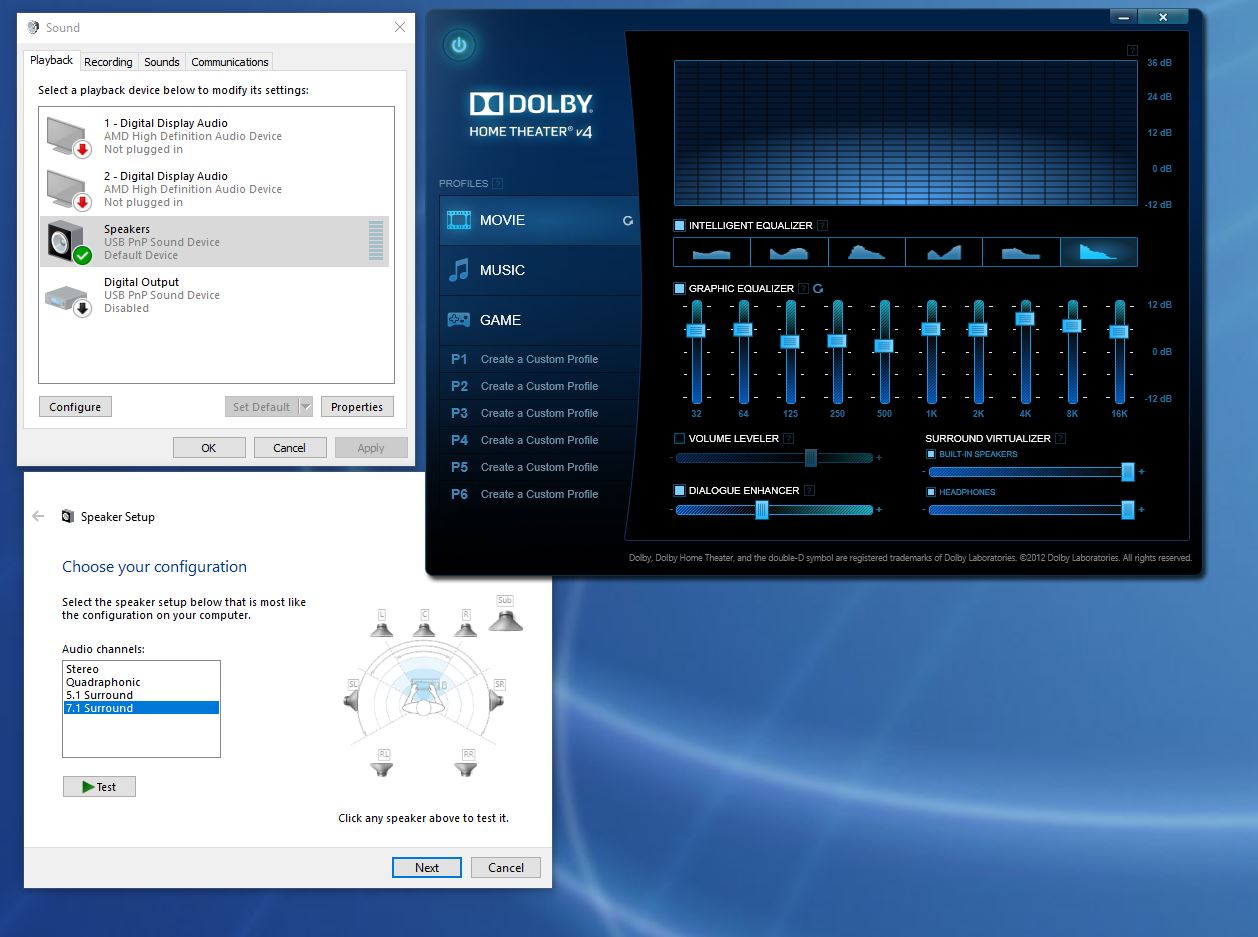Test the side right SR speaker icon

(x=498, y=695)
